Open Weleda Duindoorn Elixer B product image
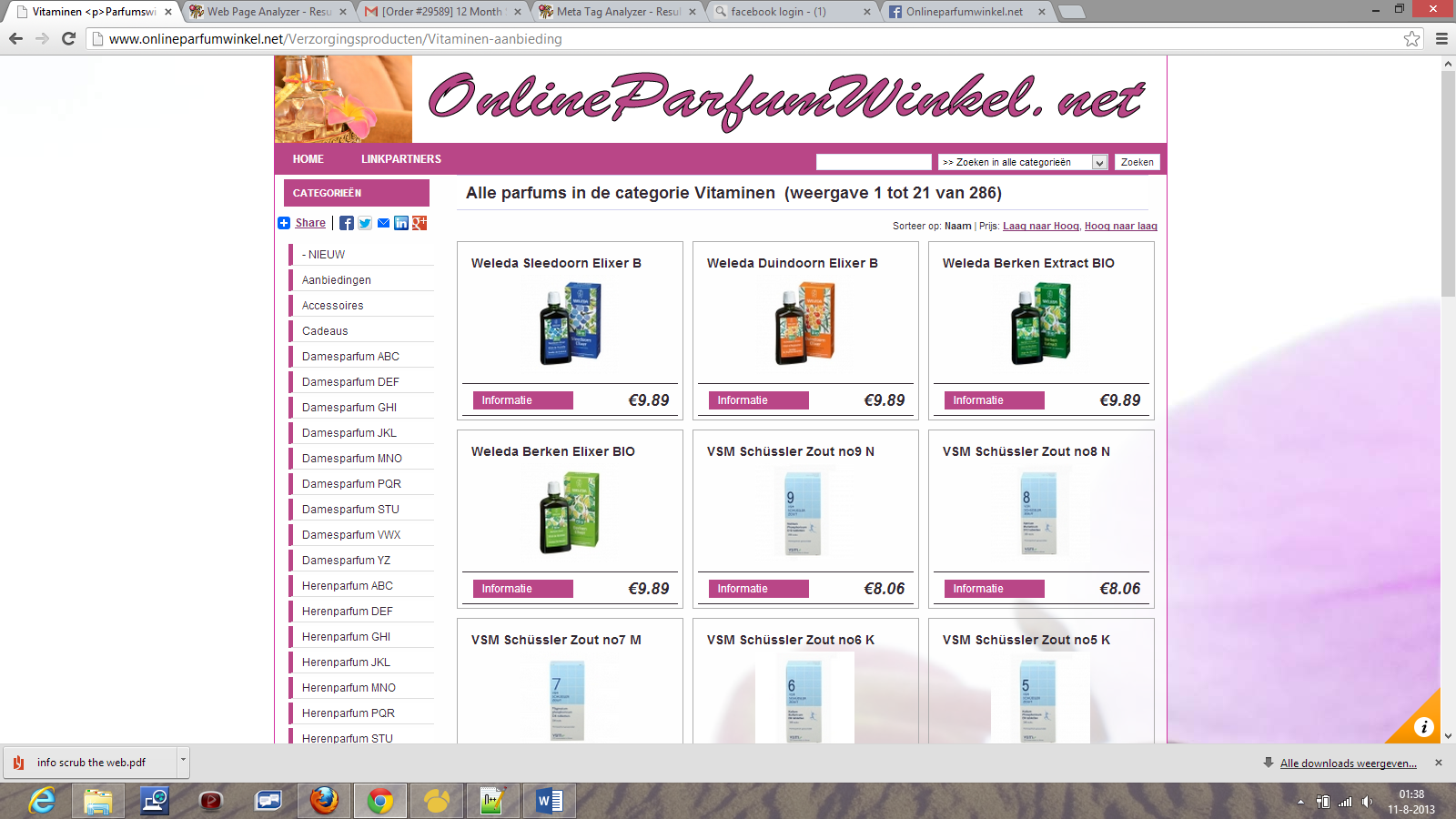Image resolution: width=1456 pixels, height=819 pixels. pyautogui.click(x=806, y=323)
